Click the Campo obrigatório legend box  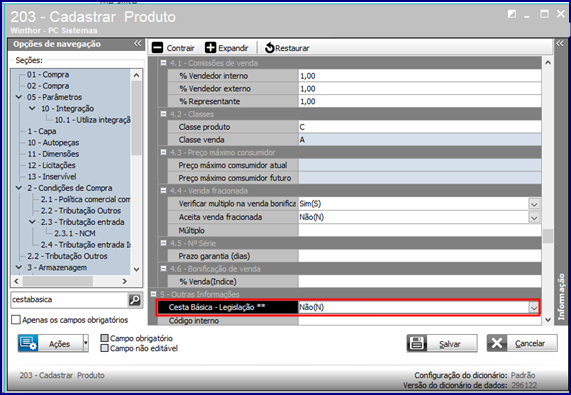click(x=105, y=338)
